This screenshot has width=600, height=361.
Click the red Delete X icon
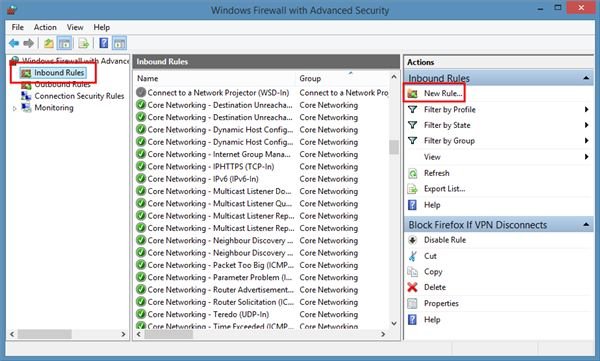click(412, 287)
